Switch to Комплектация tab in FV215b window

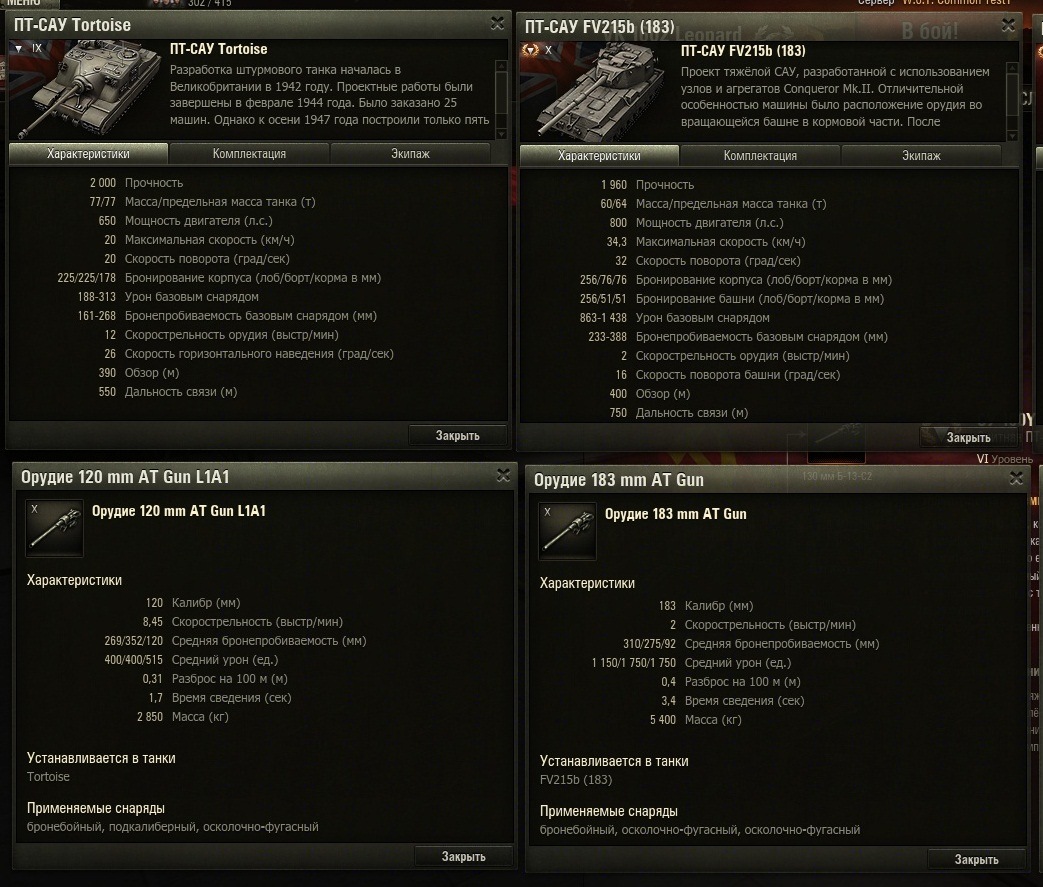760,156
